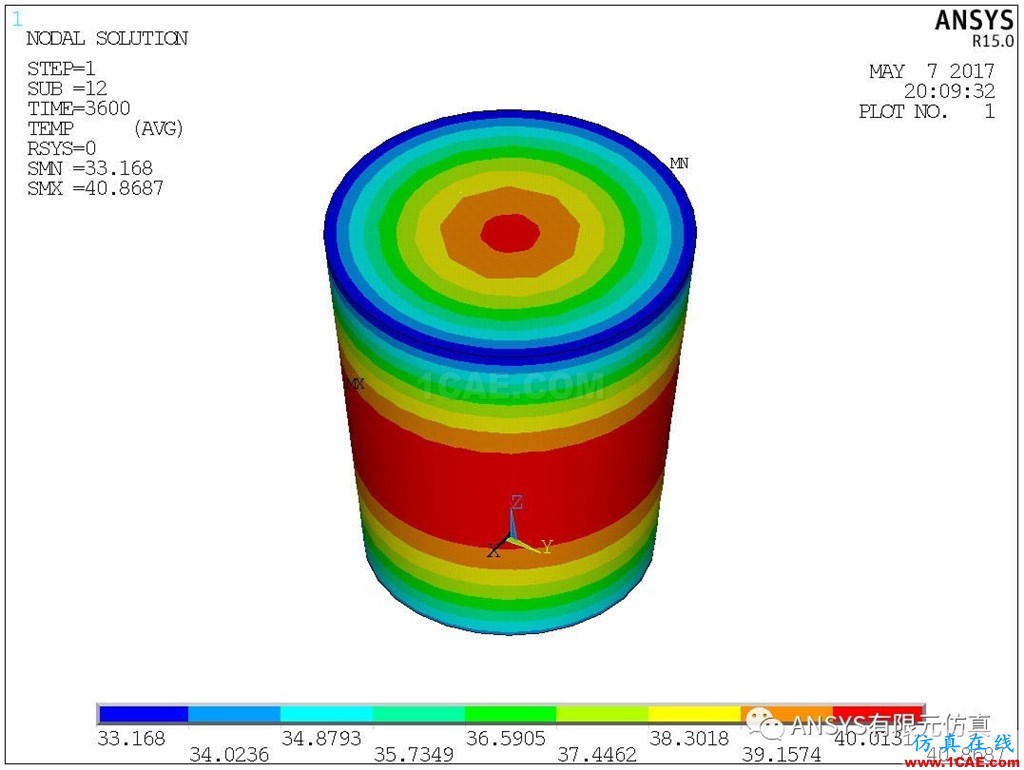Click the cyan 34.8793 legend swatch

[x=326, y=713]
